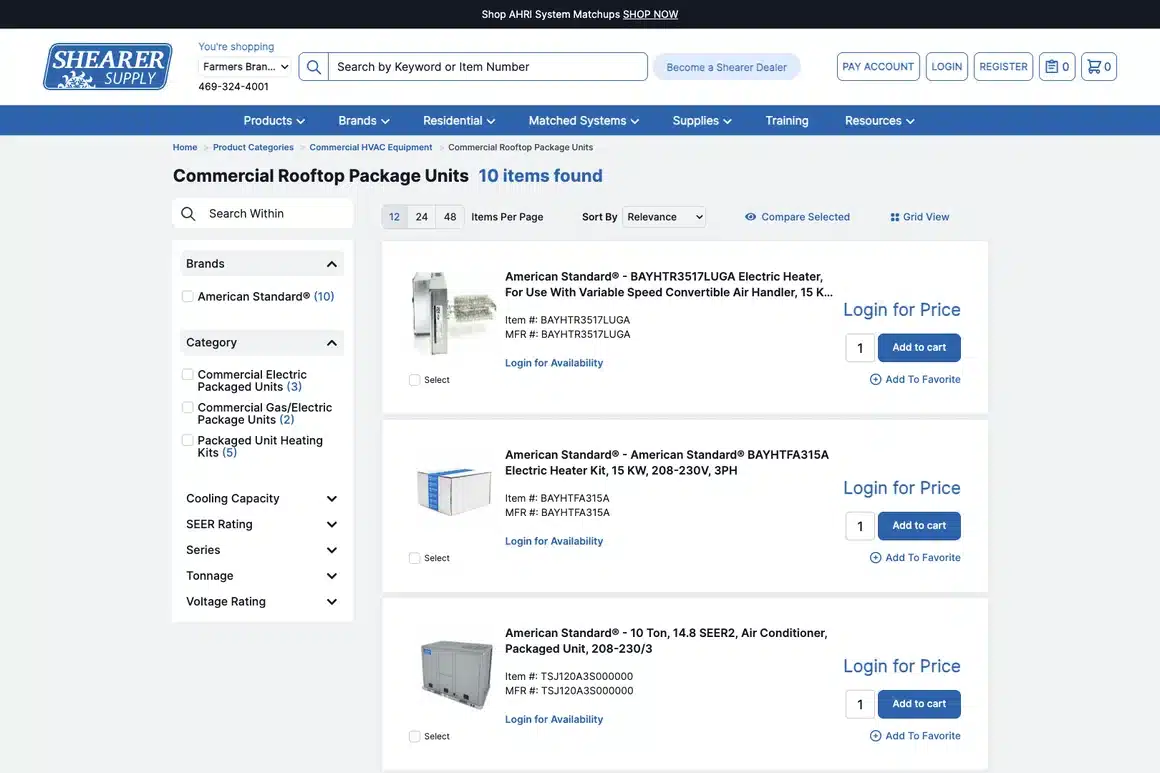Open Product Categories breadcrumb
The width and height of the screenshot is (1160, 773).
tap(253, 147)
